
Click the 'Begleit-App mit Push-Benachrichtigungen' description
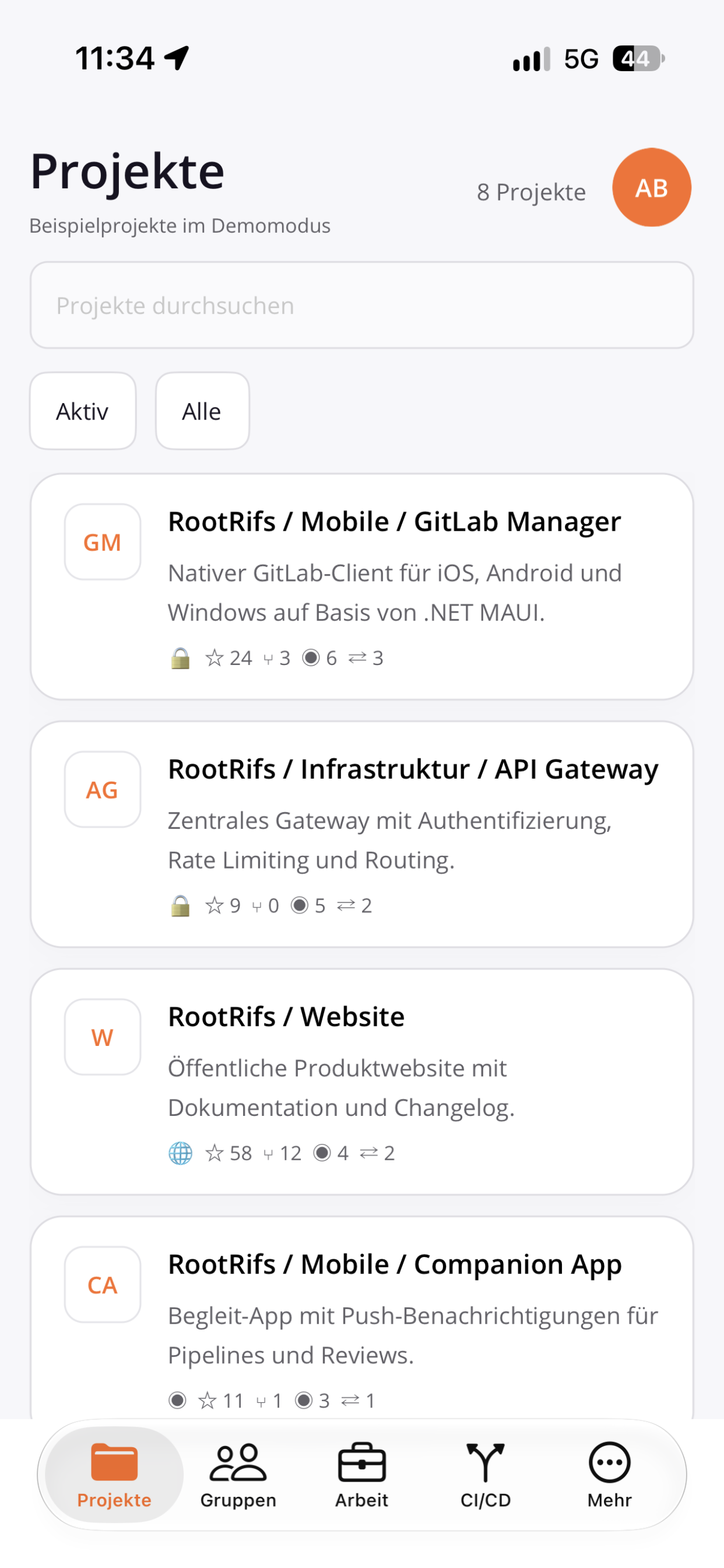coord(413,1336)
